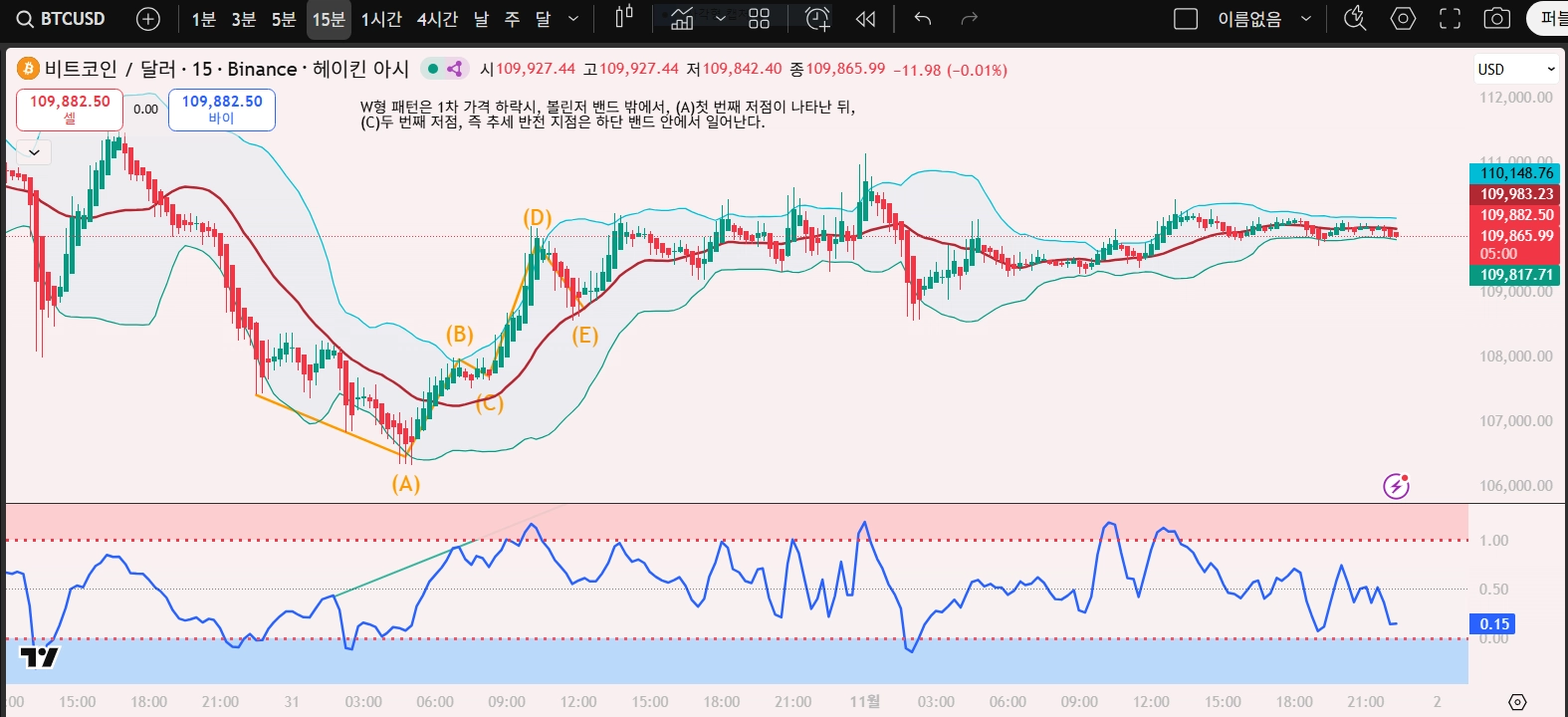Open the BTCUSD symbol search
The width and height of the screenshot is (1568, 717).
(x=62, y=19)
